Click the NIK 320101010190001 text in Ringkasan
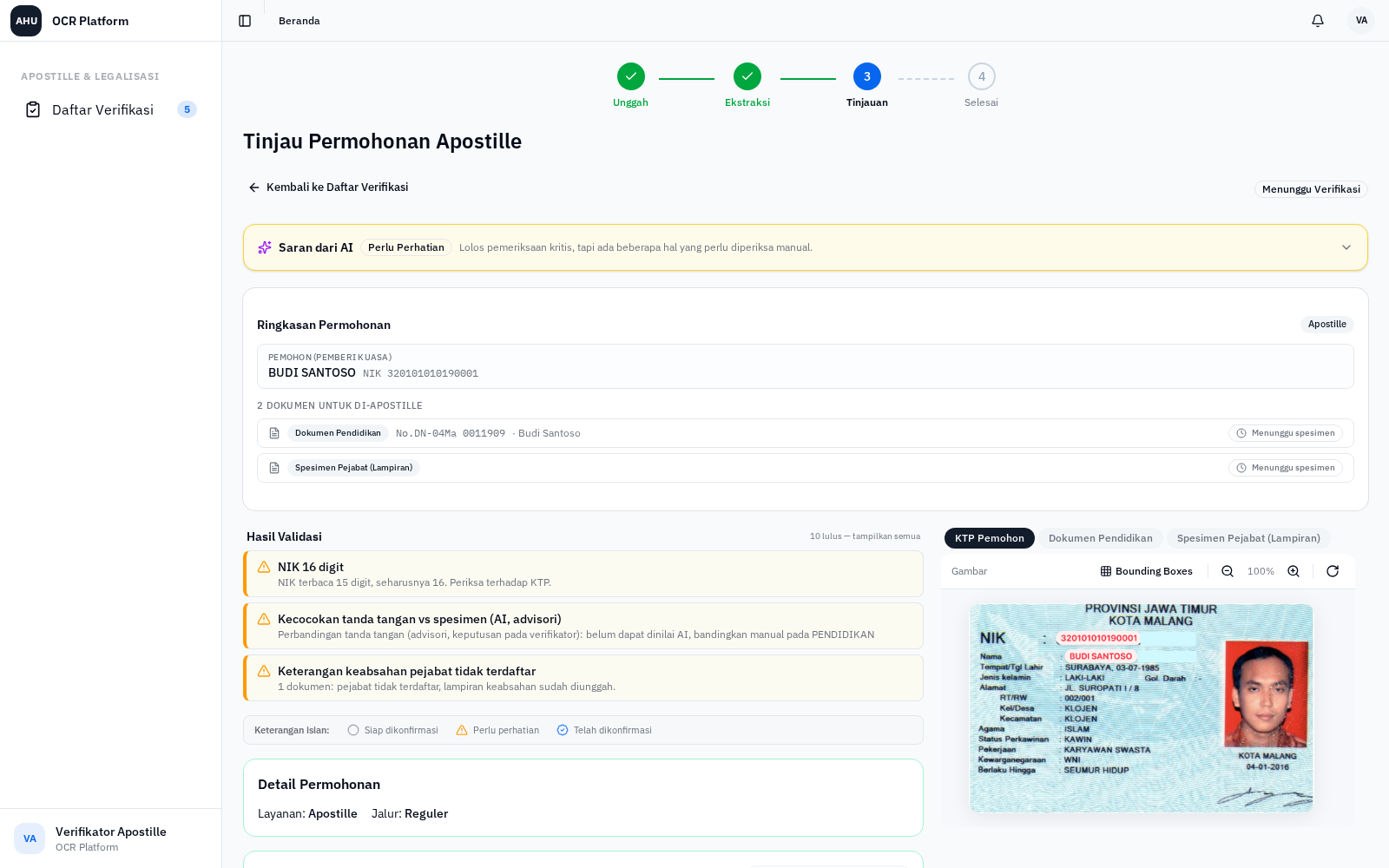1389x868 pixels. click(420, 373)
